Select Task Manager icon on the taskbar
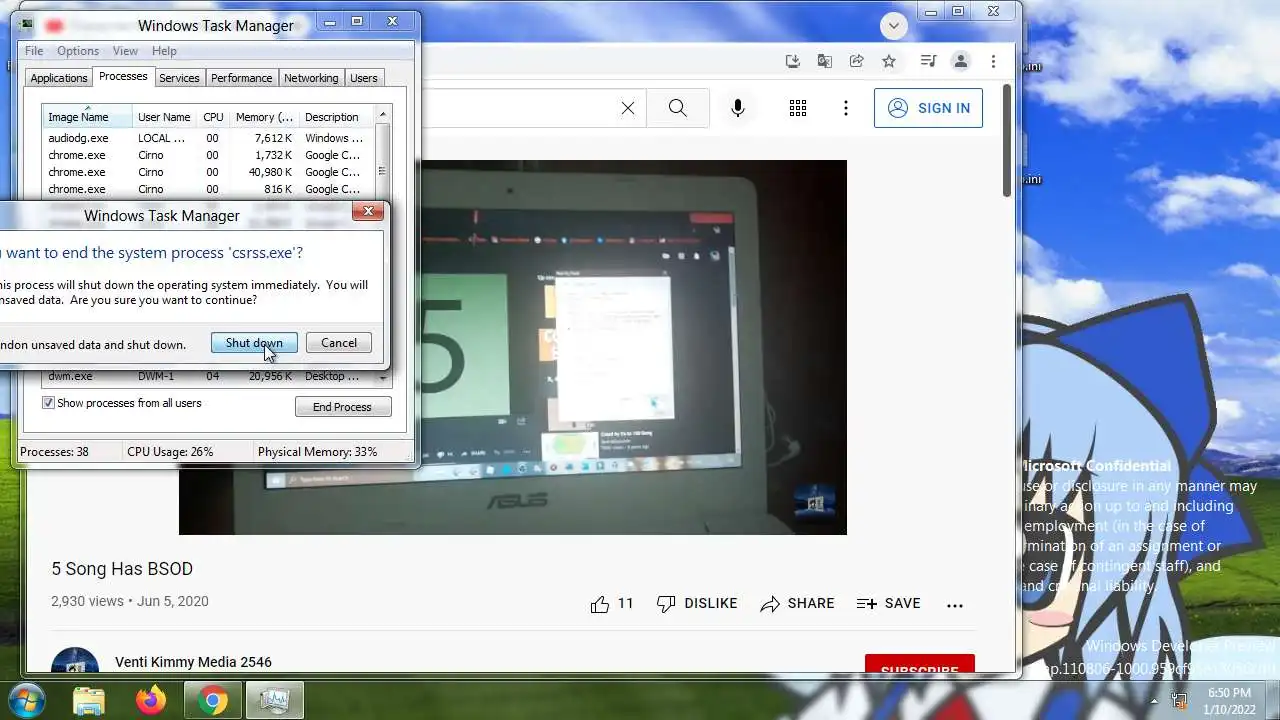1280x720 pixels. 274,700
